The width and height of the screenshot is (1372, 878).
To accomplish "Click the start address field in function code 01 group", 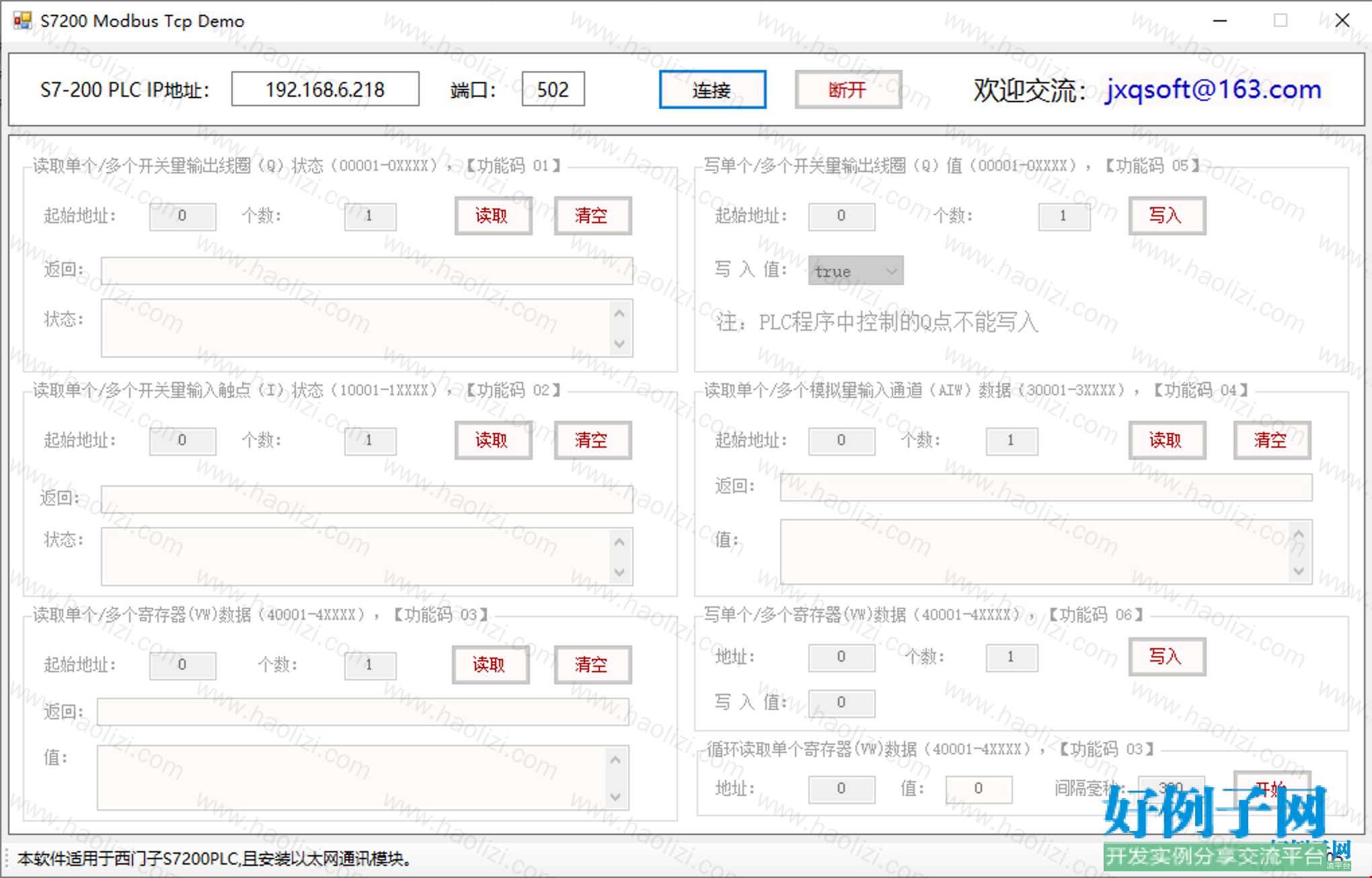I will [183, 216].
